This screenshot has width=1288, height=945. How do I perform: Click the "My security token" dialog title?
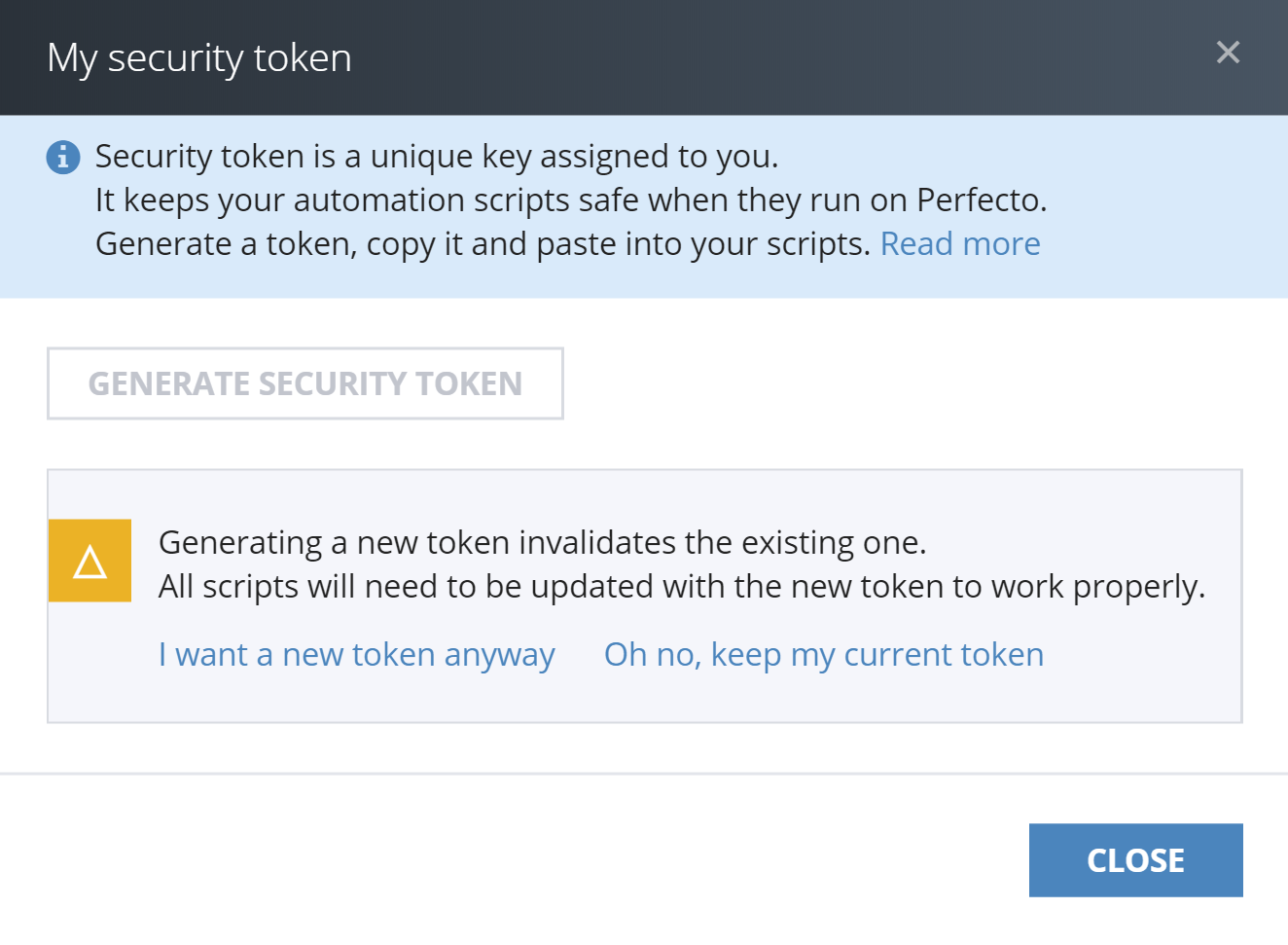[x=199, y=58]
